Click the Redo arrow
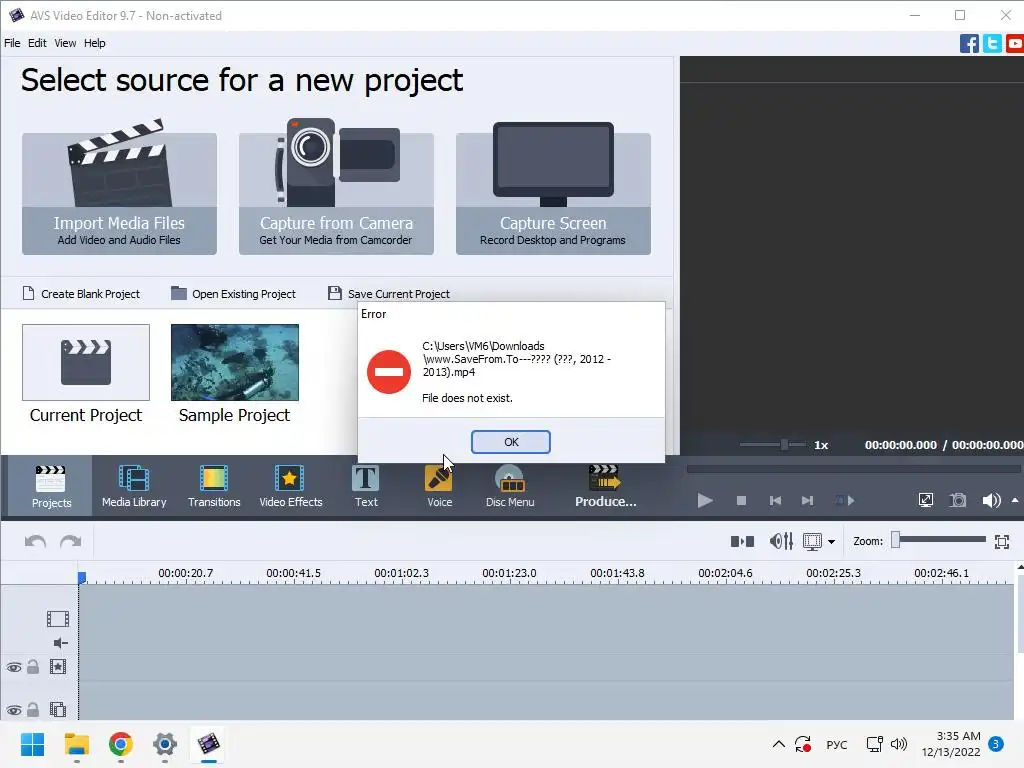 (71, 541)
